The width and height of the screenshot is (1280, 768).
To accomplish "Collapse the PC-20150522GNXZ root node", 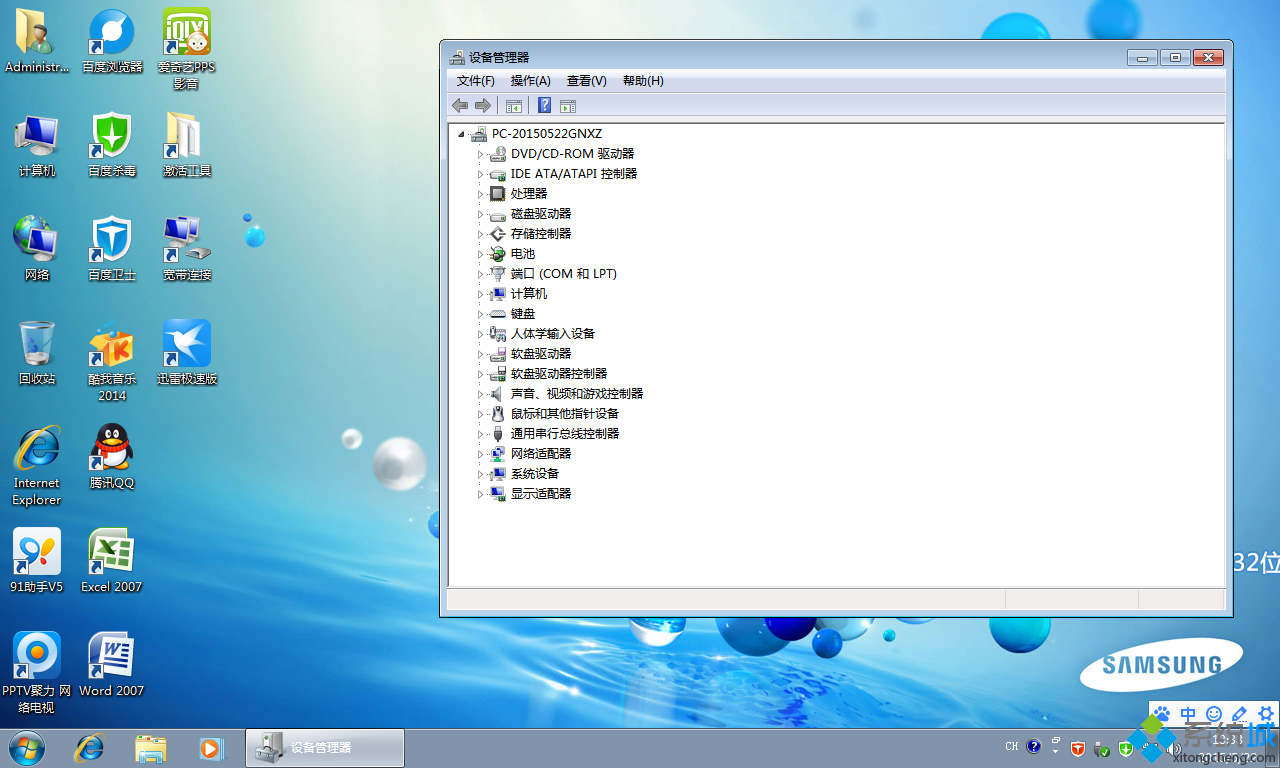I will pos(461,134).
